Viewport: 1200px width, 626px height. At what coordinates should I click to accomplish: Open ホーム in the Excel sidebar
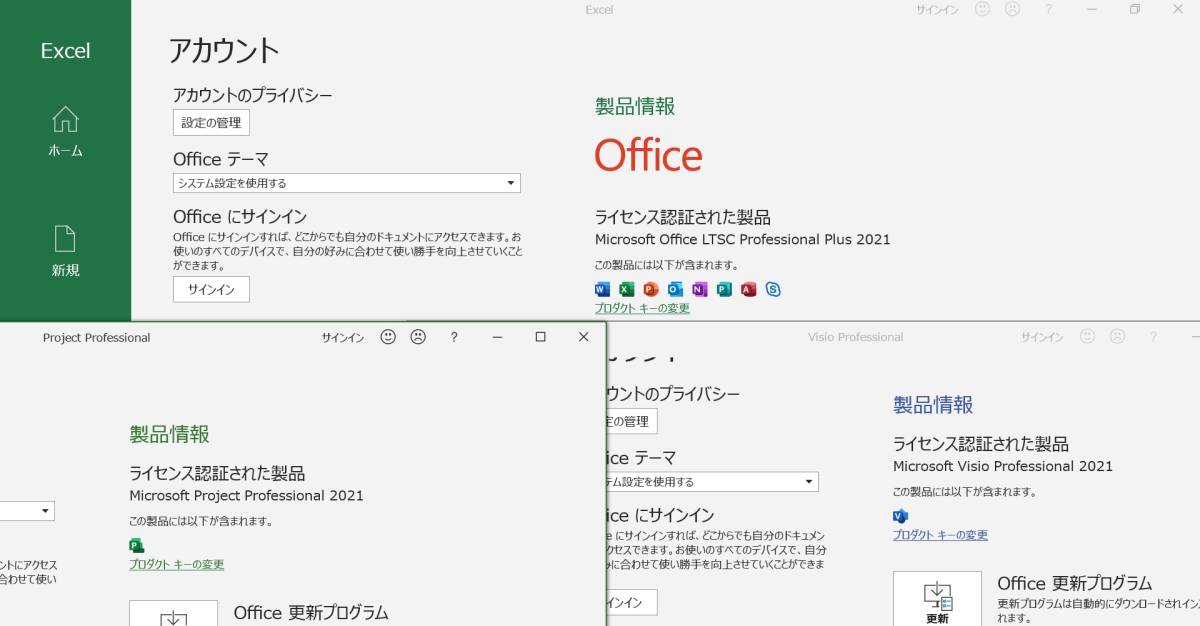click(65, 132)
